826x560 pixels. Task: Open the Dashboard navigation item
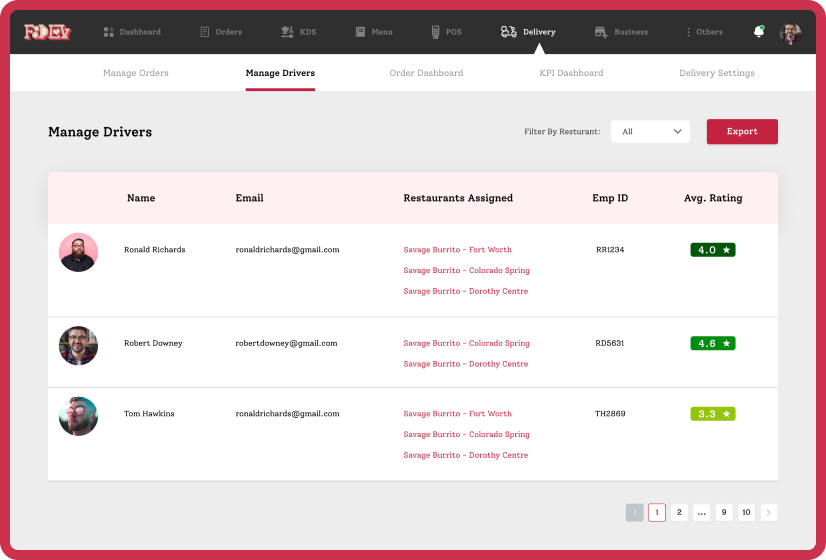(132, 32)
